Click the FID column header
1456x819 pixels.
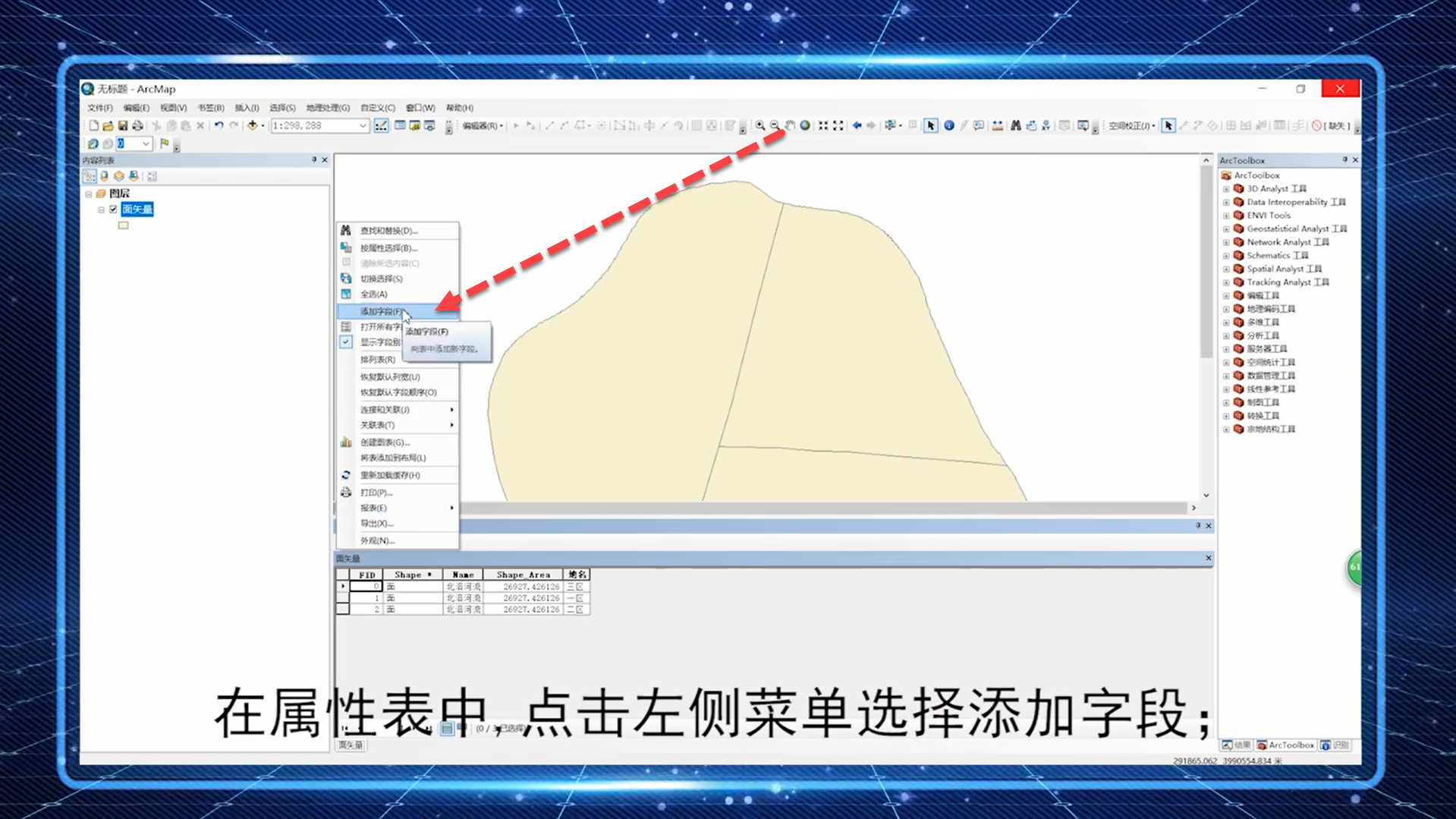367,575
